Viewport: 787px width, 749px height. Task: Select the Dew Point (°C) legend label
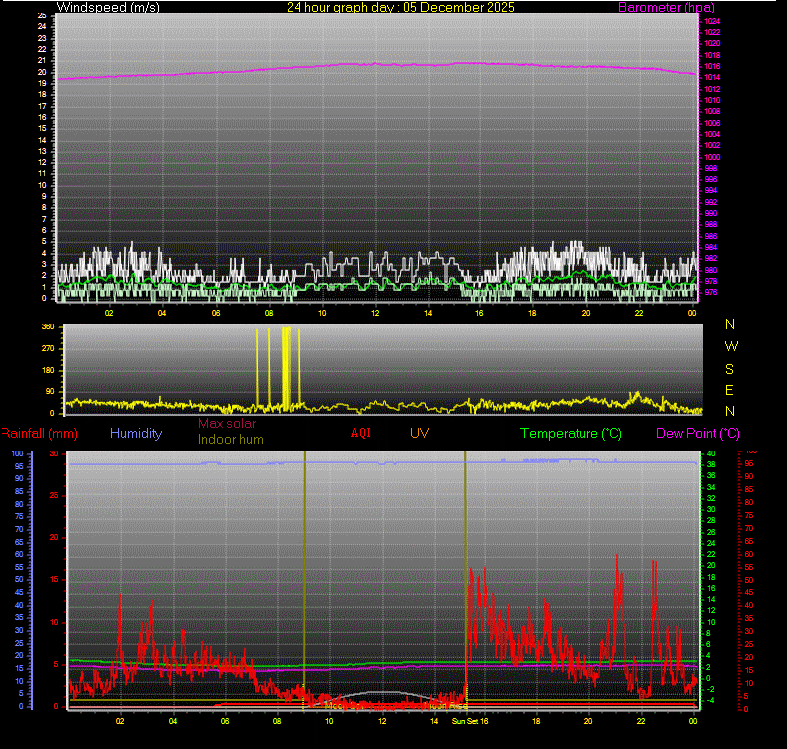coord(698,433)
